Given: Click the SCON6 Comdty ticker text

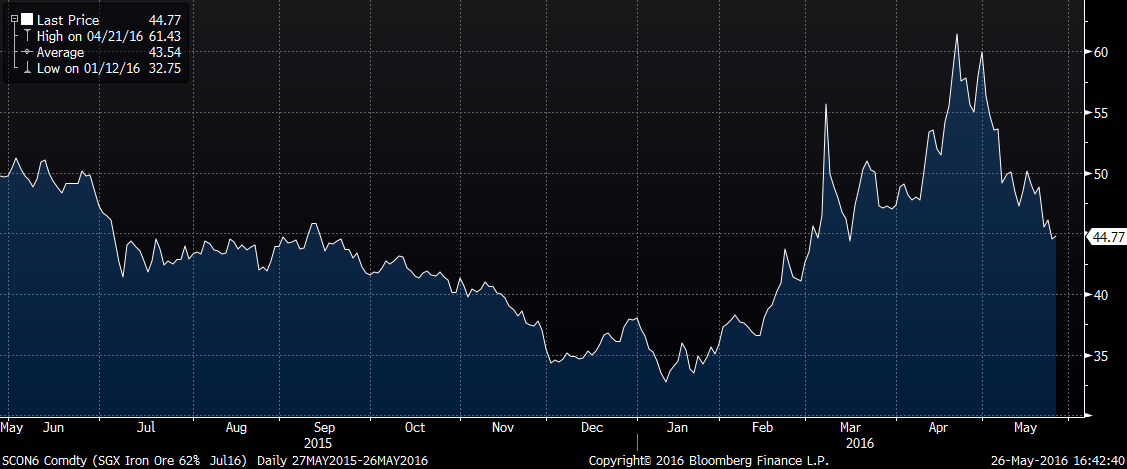Looking at the screenshot, I should point(43,458).
